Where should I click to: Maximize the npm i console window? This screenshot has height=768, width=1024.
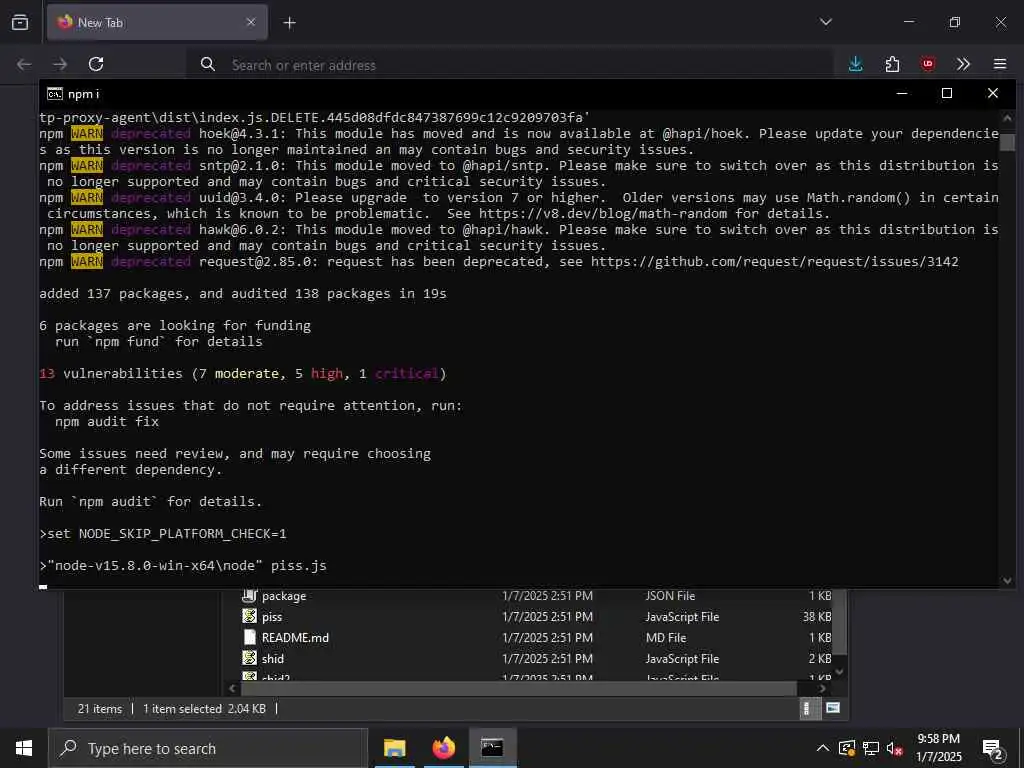947,93
